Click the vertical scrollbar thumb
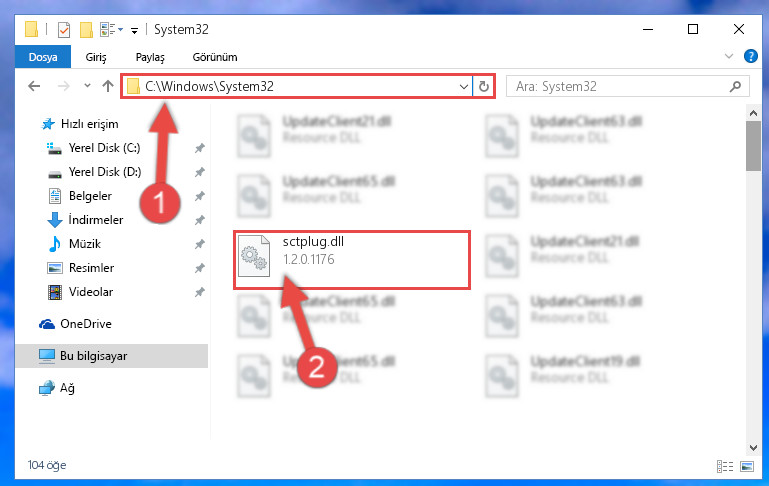The width and height of the screenshot is (769, 486). click(753, 146)
